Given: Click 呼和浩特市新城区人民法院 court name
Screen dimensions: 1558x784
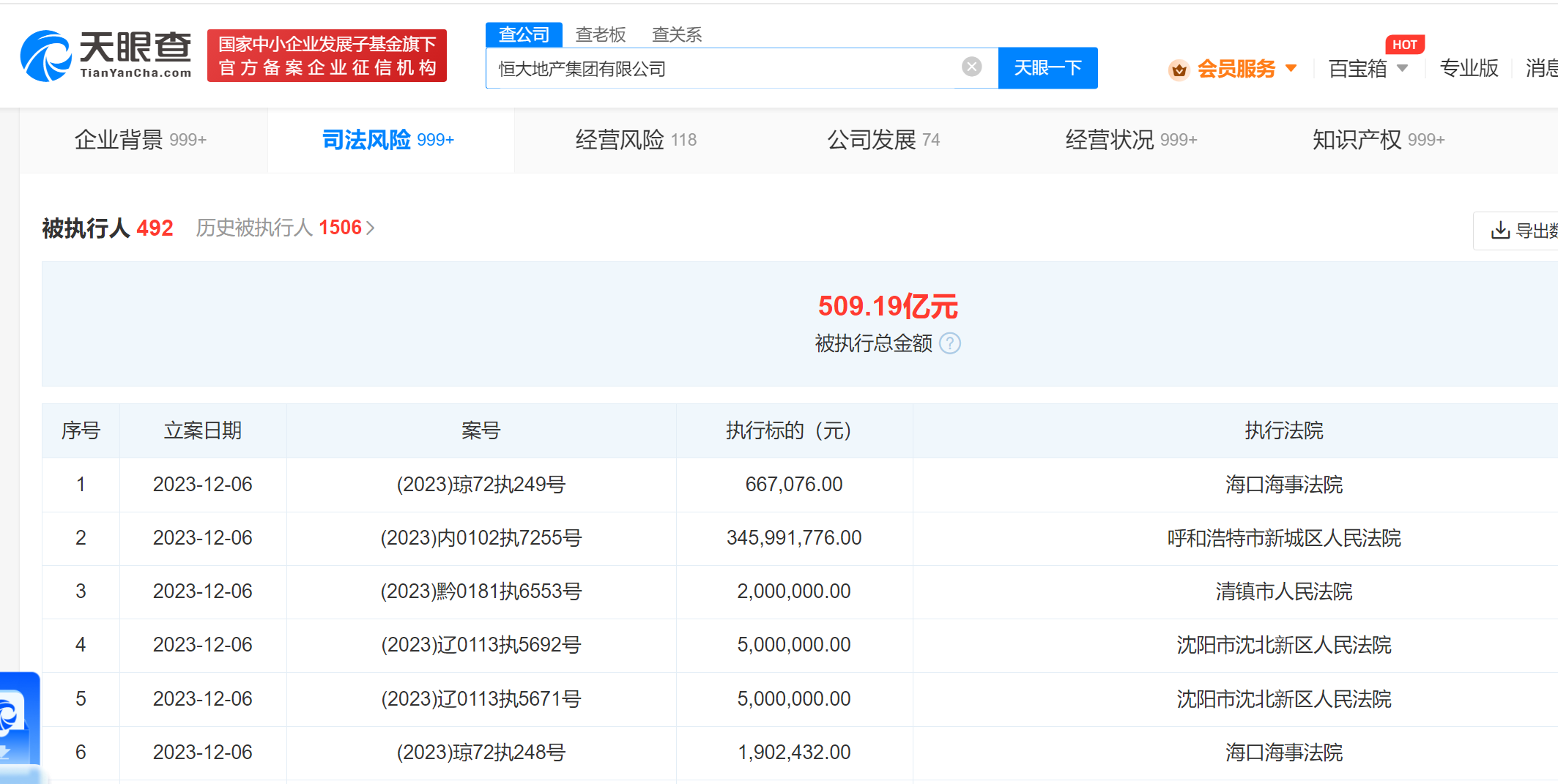Looking at the screenshot, I should pos(1284,538).
